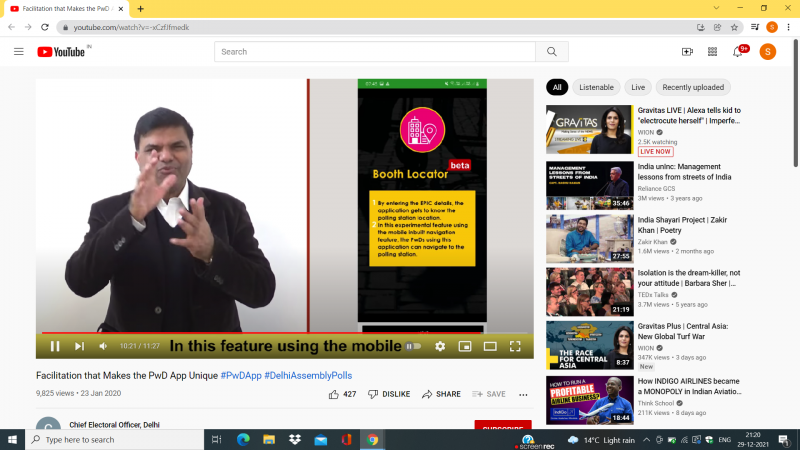
Task: Select the Listenable filter chip
Action: point(596,87)
